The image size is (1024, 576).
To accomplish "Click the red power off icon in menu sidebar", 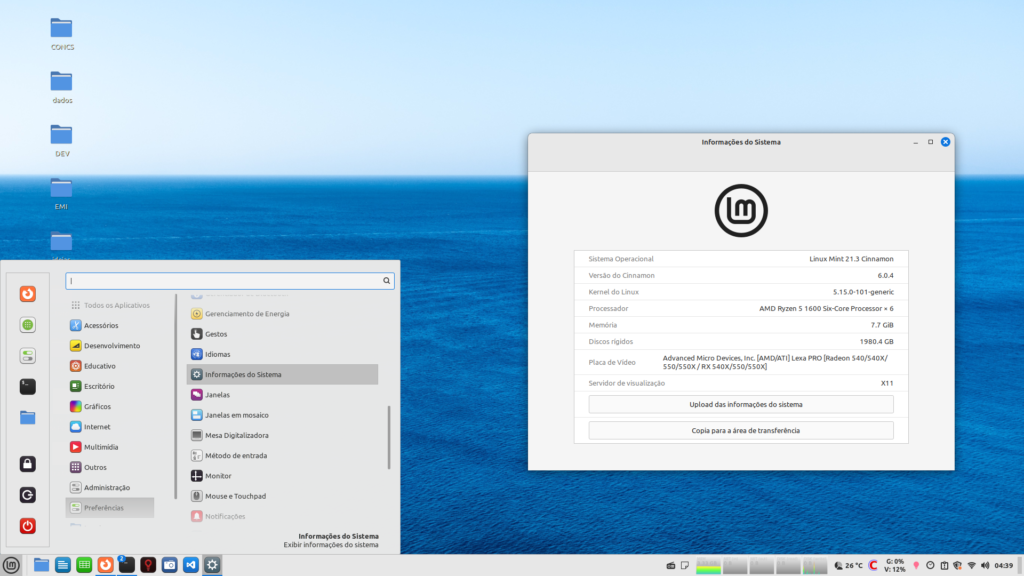I will (x=28, y=526).
